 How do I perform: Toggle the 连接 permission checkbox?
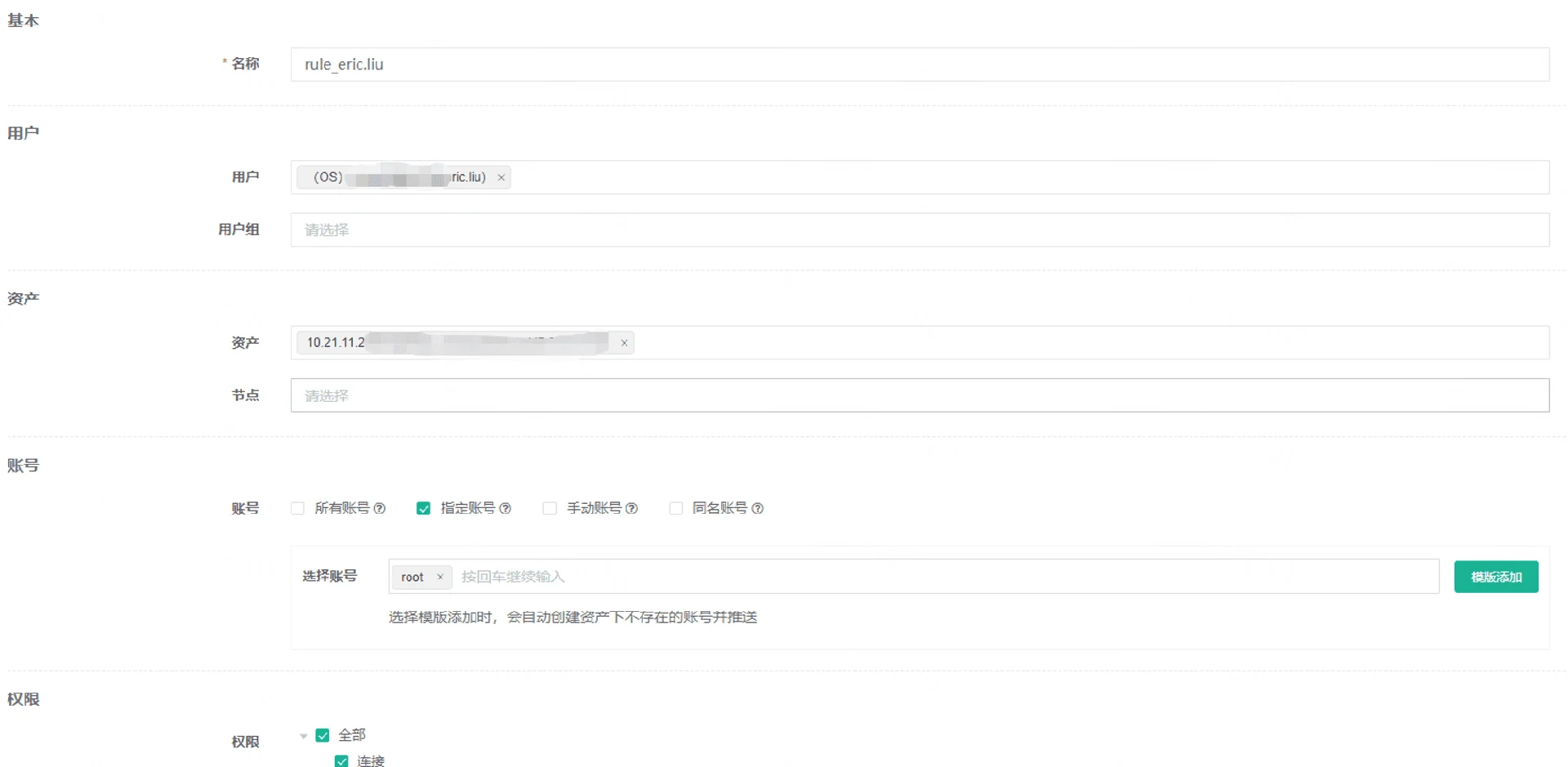tap(341, 760)
